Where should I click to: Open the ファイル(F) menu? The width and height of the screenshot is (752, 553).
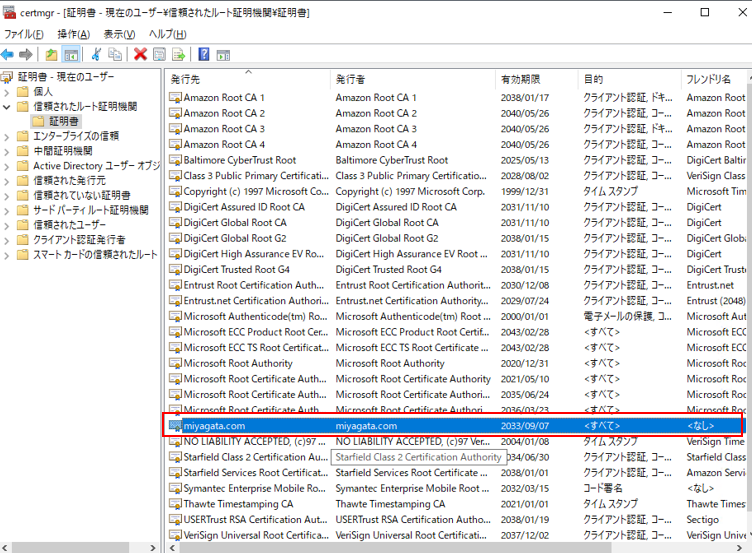24,34
